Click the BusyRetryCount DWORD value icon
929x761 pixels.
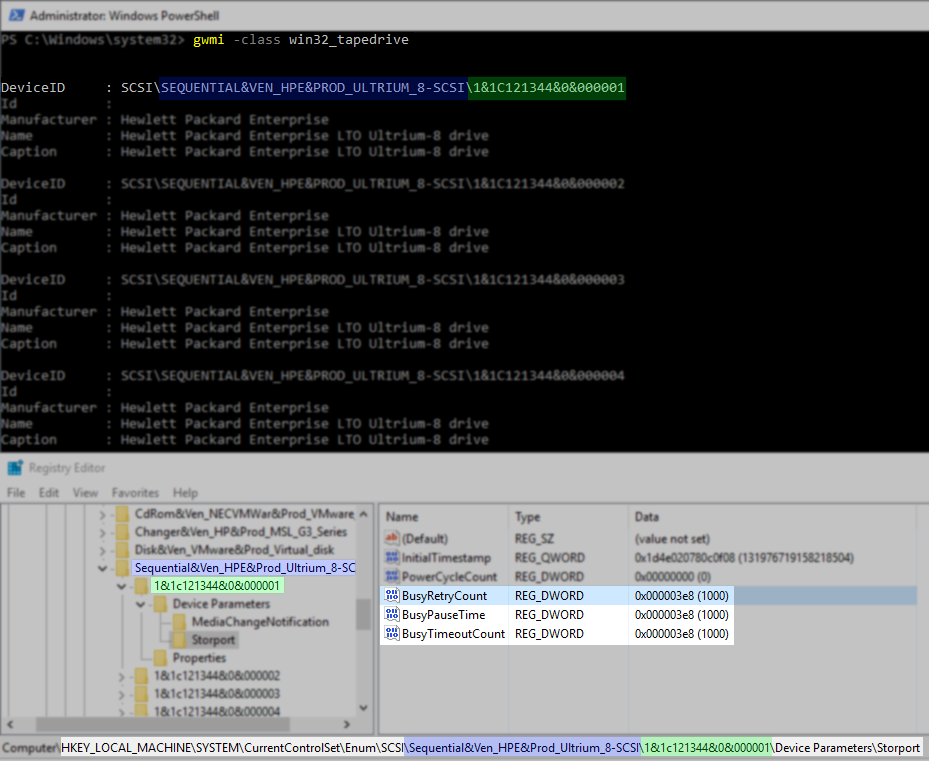[392, 595]
